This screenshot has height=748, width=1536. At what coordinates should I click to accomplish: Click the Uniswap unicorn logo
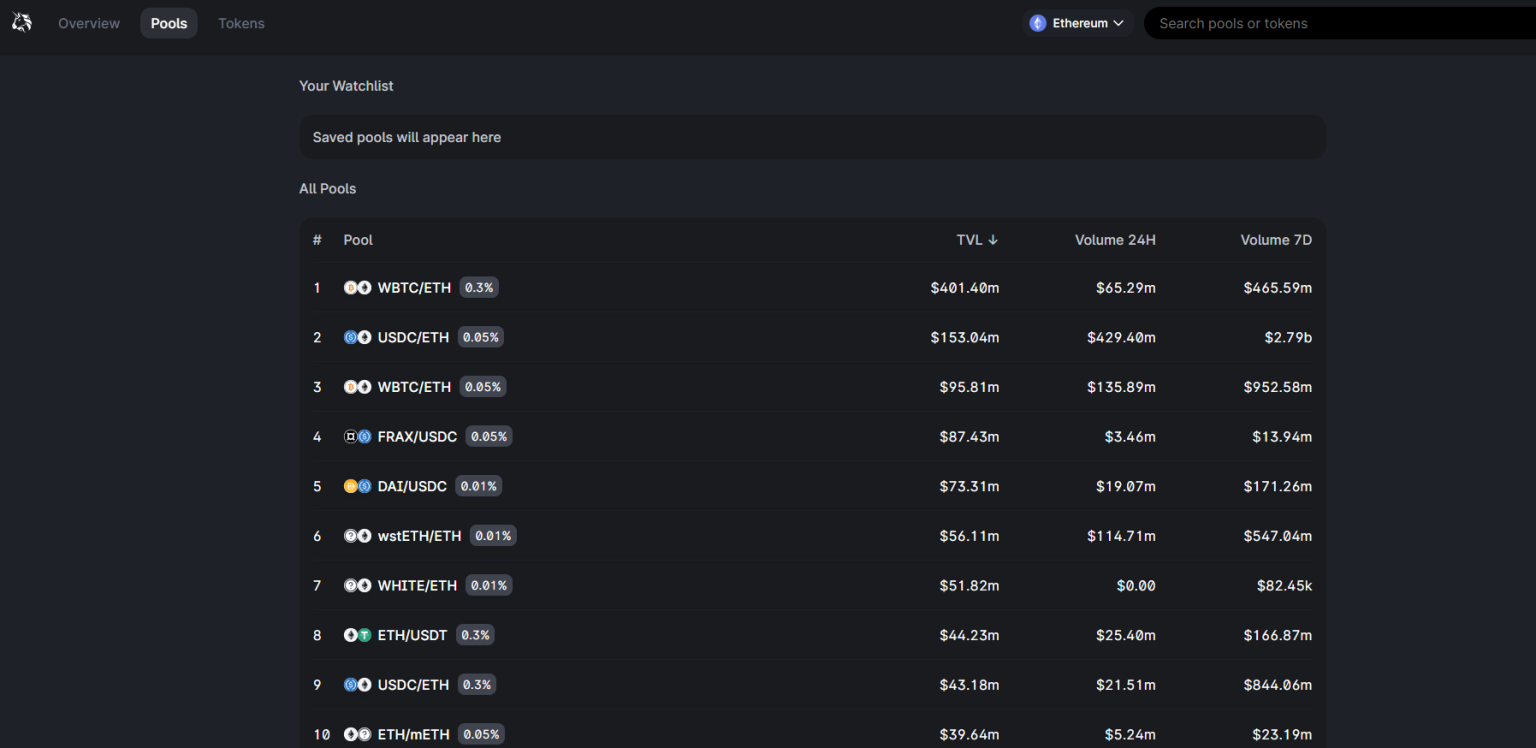21,22
